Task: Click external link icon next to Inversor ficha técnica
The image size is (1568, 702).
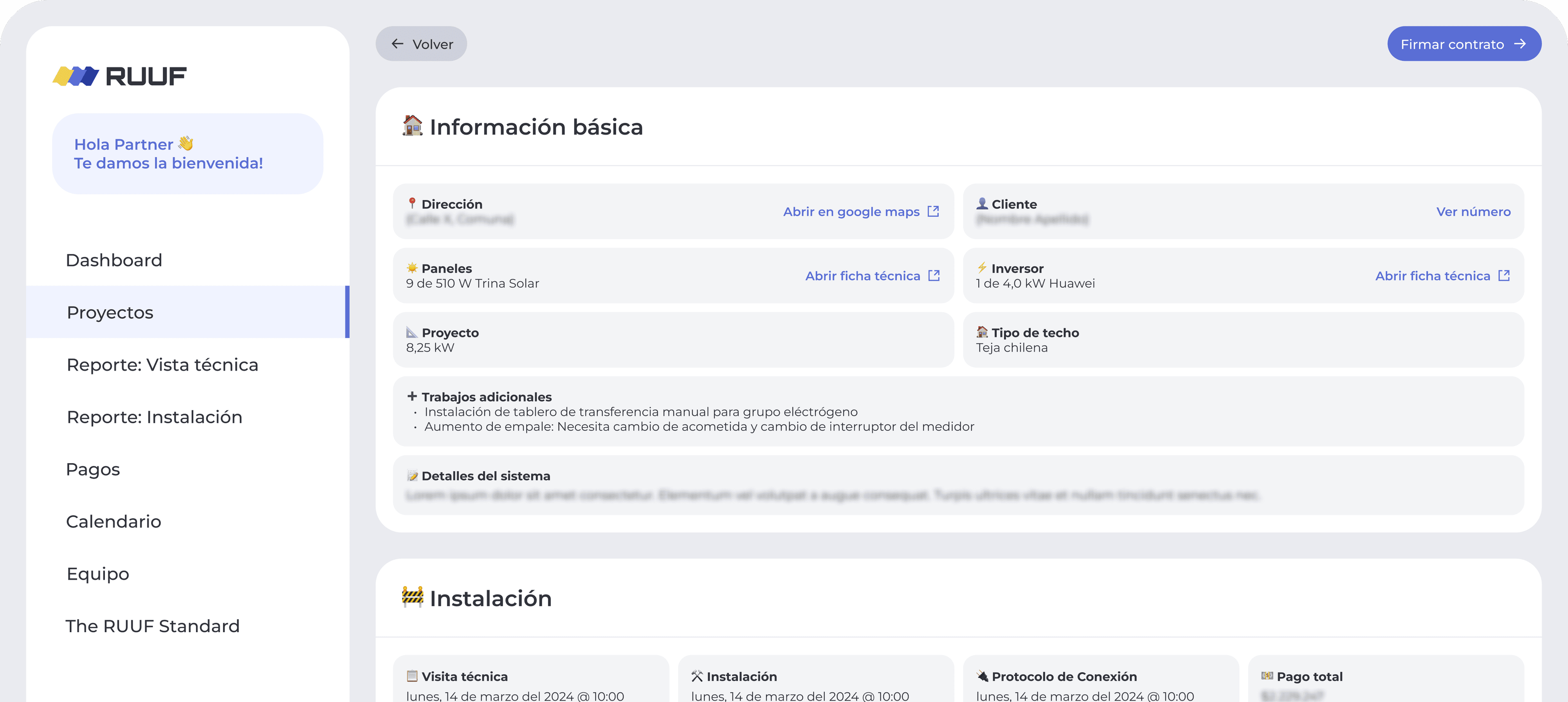Action: (1504, 276)
